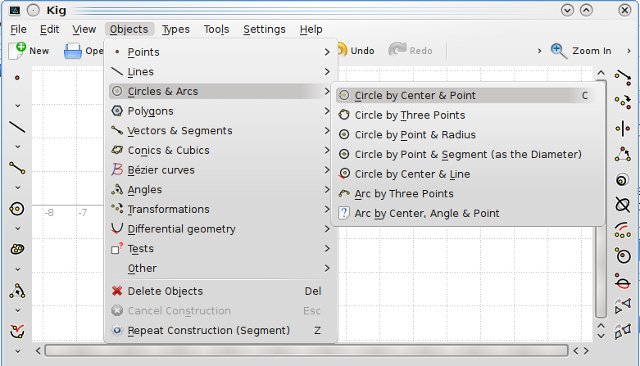Select the translate tool in right toolbar
The width and height of the screenshot is (640, 366).
click(x=623, y=77)
